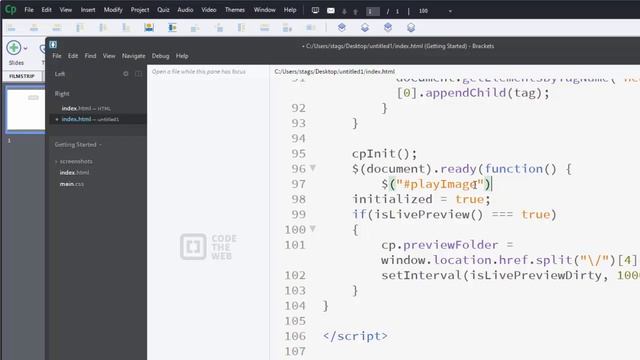This screenshot has height=360, width=640.
Task: Open Captivate Audio menu
Action: coord(185,10)
